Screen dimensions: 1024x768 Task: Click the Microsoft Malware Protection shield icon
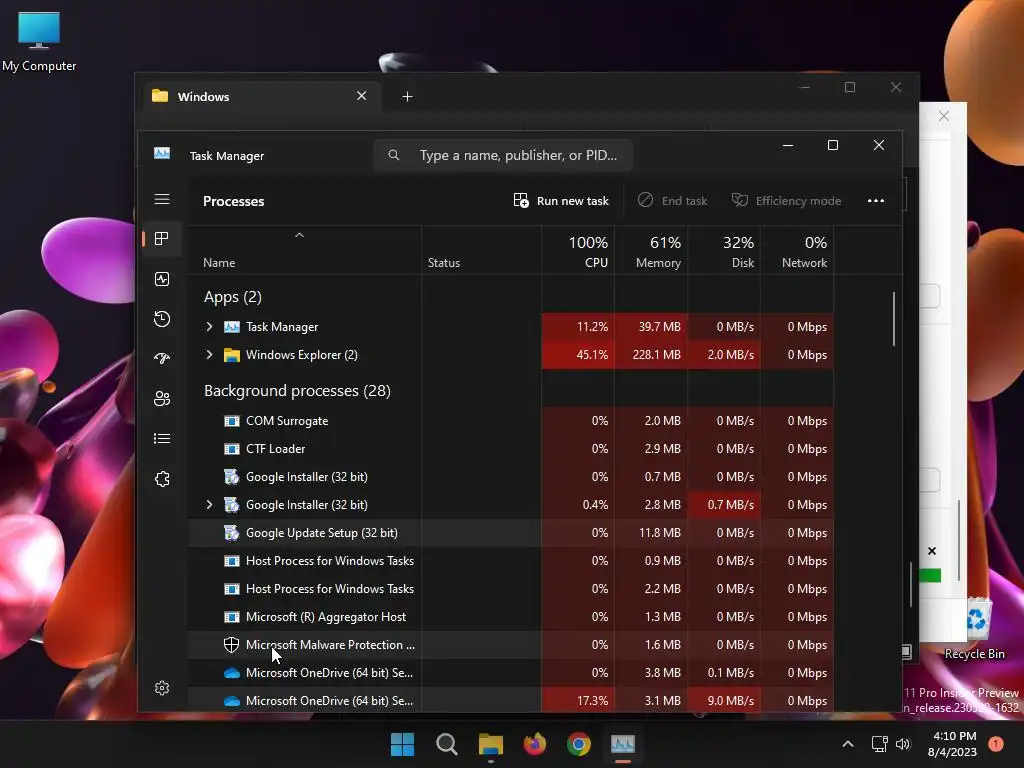[x=231, y=645]
